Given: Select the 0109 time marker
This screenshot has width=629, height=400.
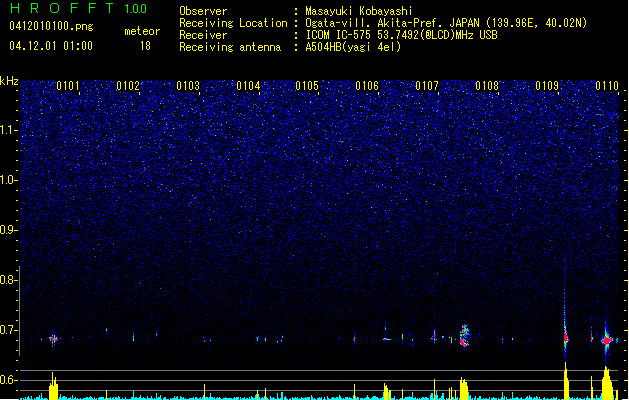Looking at the screenshot, I should click(547, 86).
